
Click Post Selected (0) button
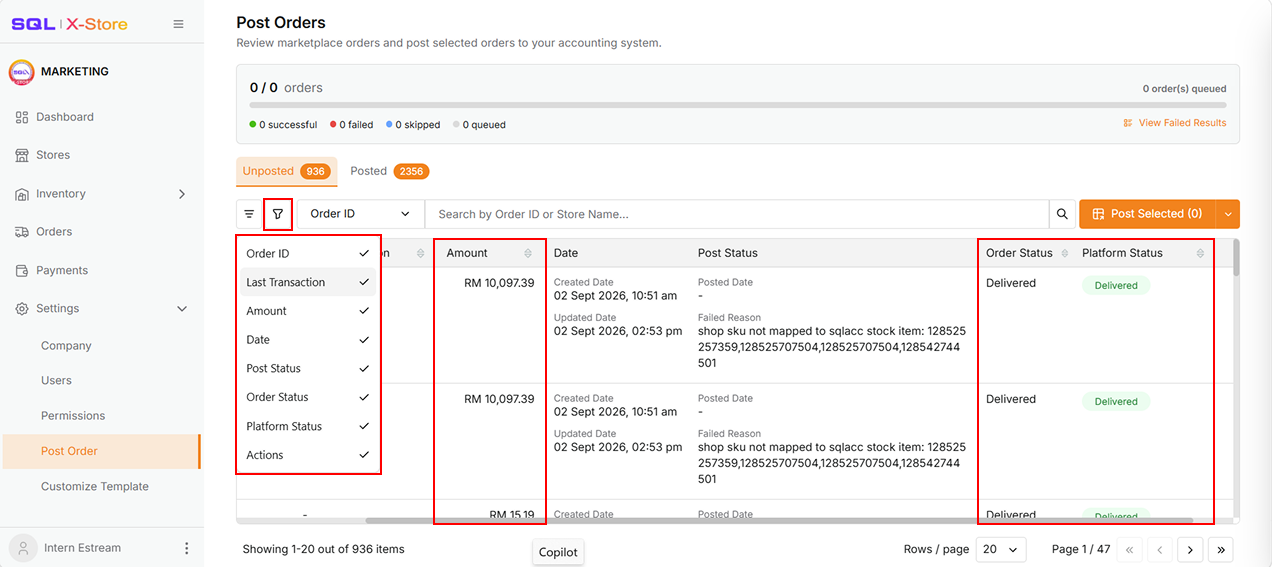click(1147, 214)
